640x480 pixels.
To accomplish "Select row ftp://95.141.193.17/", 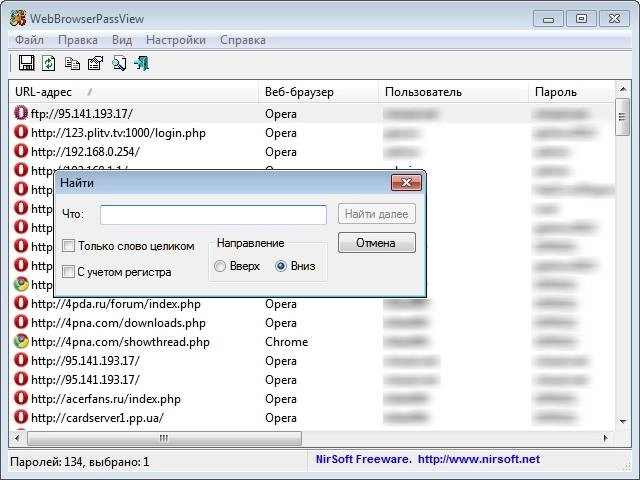I will tap(312, 113).
